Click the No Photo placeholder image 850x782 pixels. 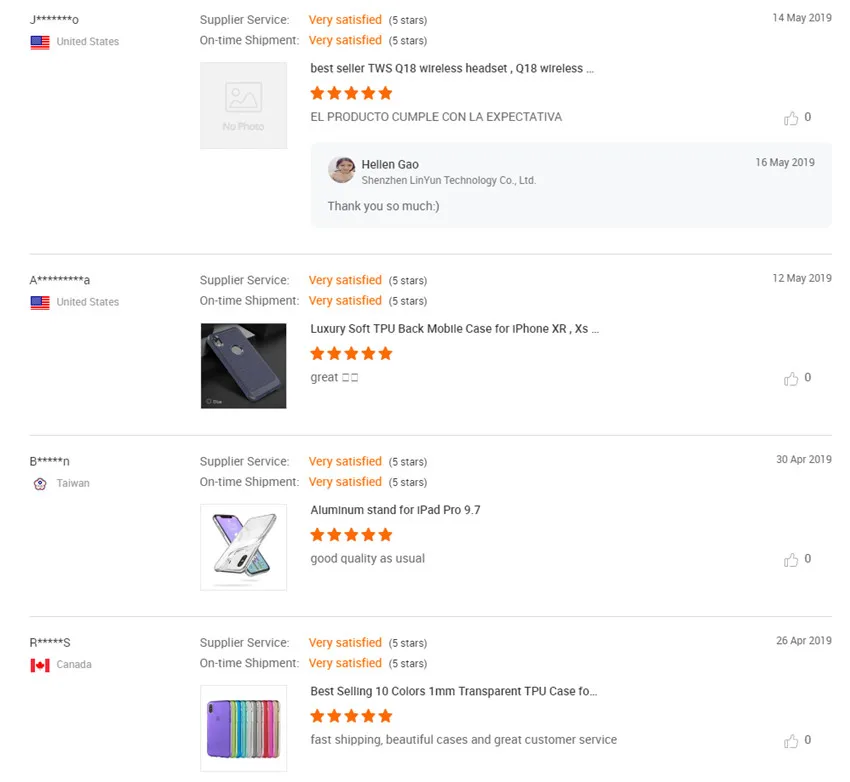click(x=243, y=105)
